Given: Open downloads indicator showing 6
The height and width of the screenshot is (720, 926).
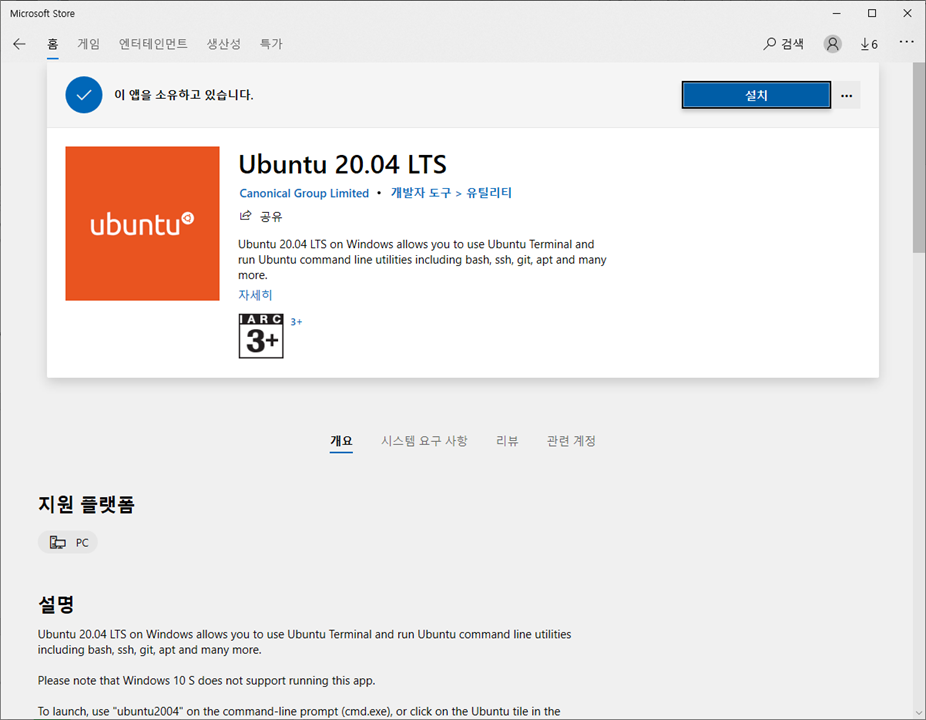Looking at the screenshot, I should pyautogui.click(x=869, y=44).
